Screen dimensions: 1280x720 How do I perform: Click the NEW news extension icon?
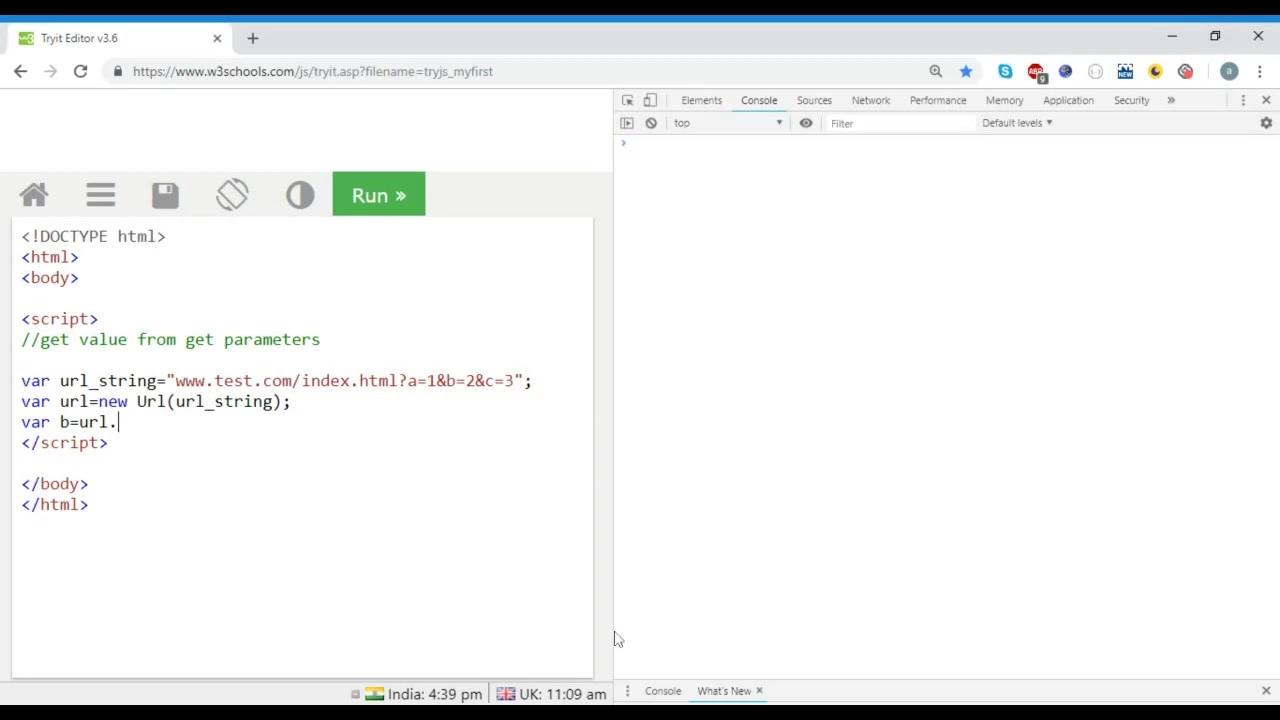point(1125,71)
